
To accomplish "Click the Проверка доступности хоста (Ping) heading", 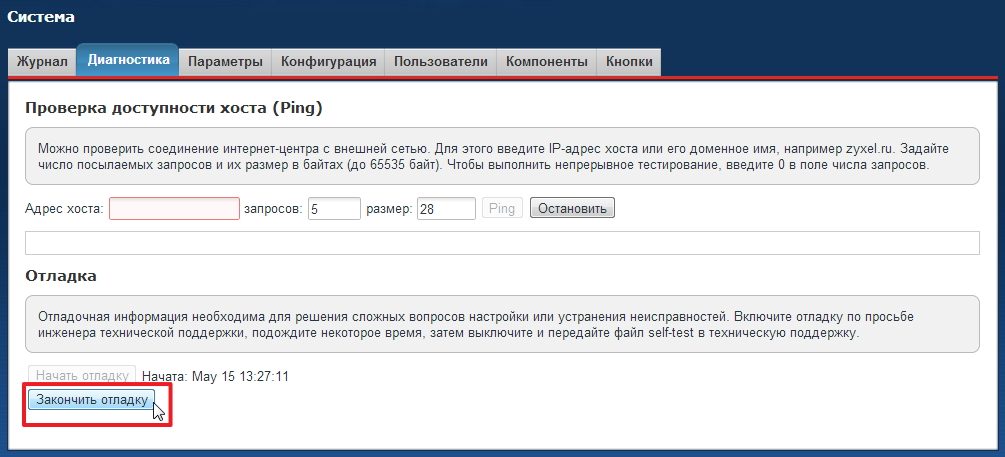I will tap(174, 108).
